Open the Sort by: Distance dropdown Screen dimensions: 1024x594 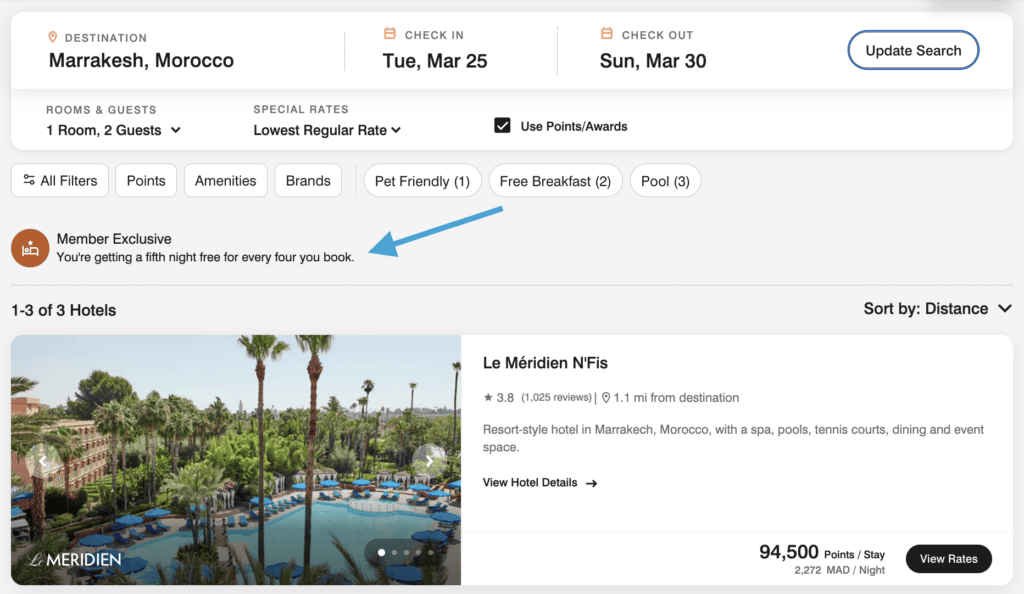coord(937,309)
